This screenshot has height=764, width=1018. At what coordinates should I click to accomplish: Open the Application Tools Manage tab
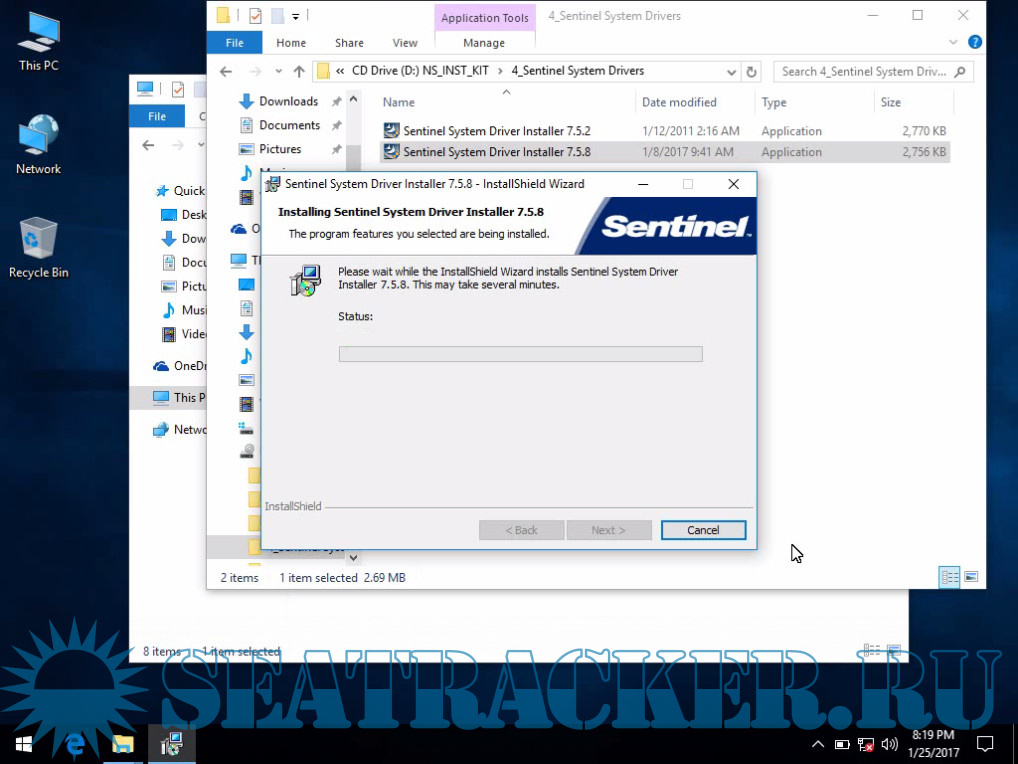484,43
